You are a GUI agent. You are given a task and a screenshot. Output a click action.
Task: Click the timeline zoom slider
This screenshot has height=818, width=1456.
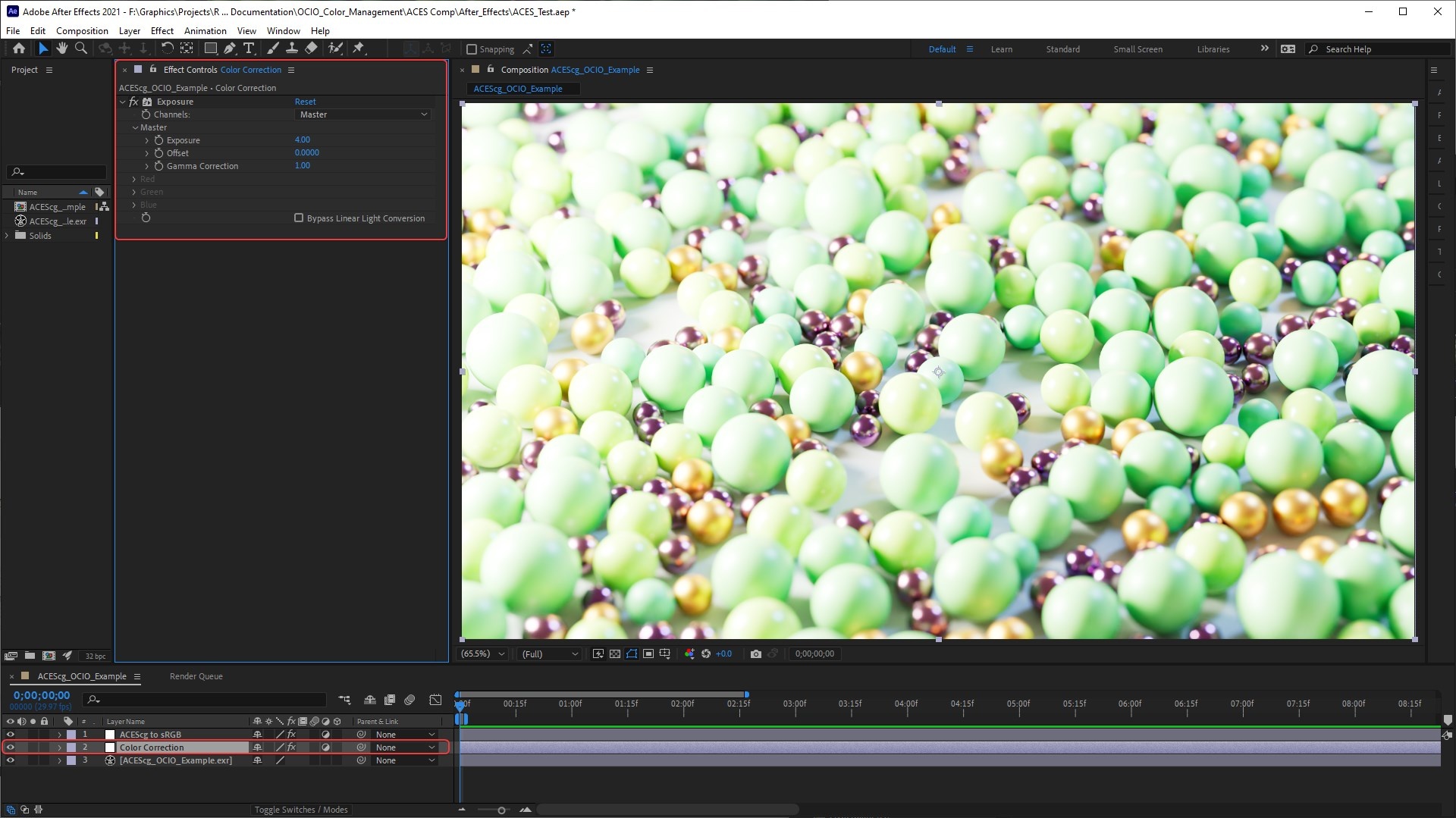pos(501,810)
